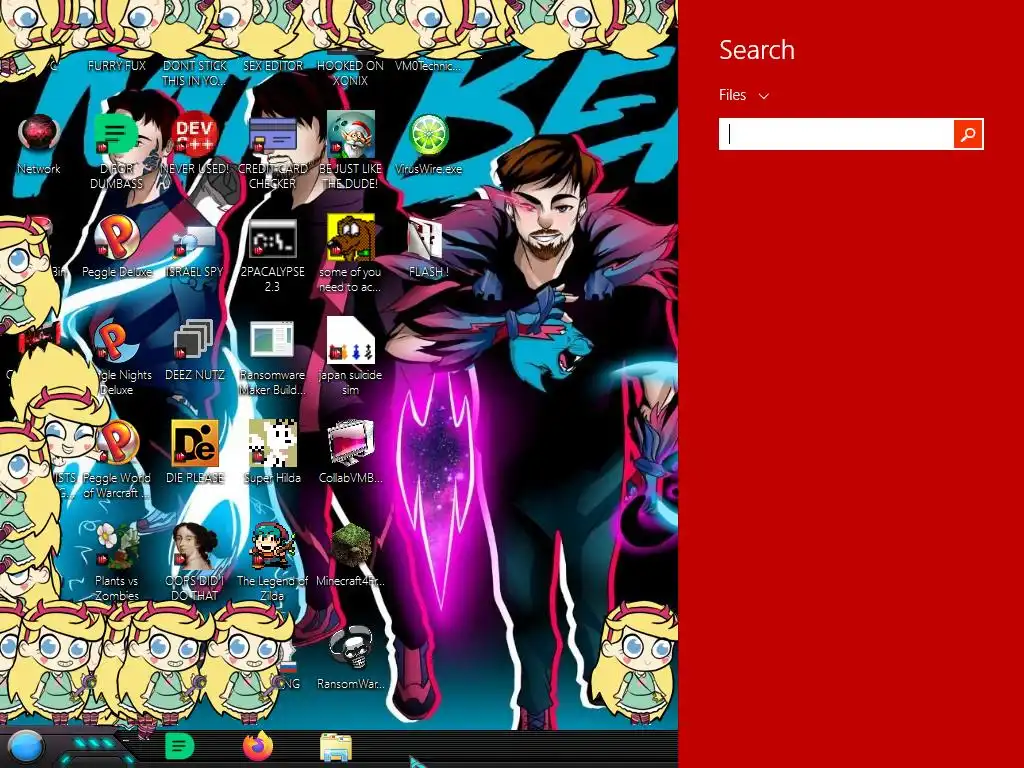Open the CollabVMB monitor icon

point(351,443)
